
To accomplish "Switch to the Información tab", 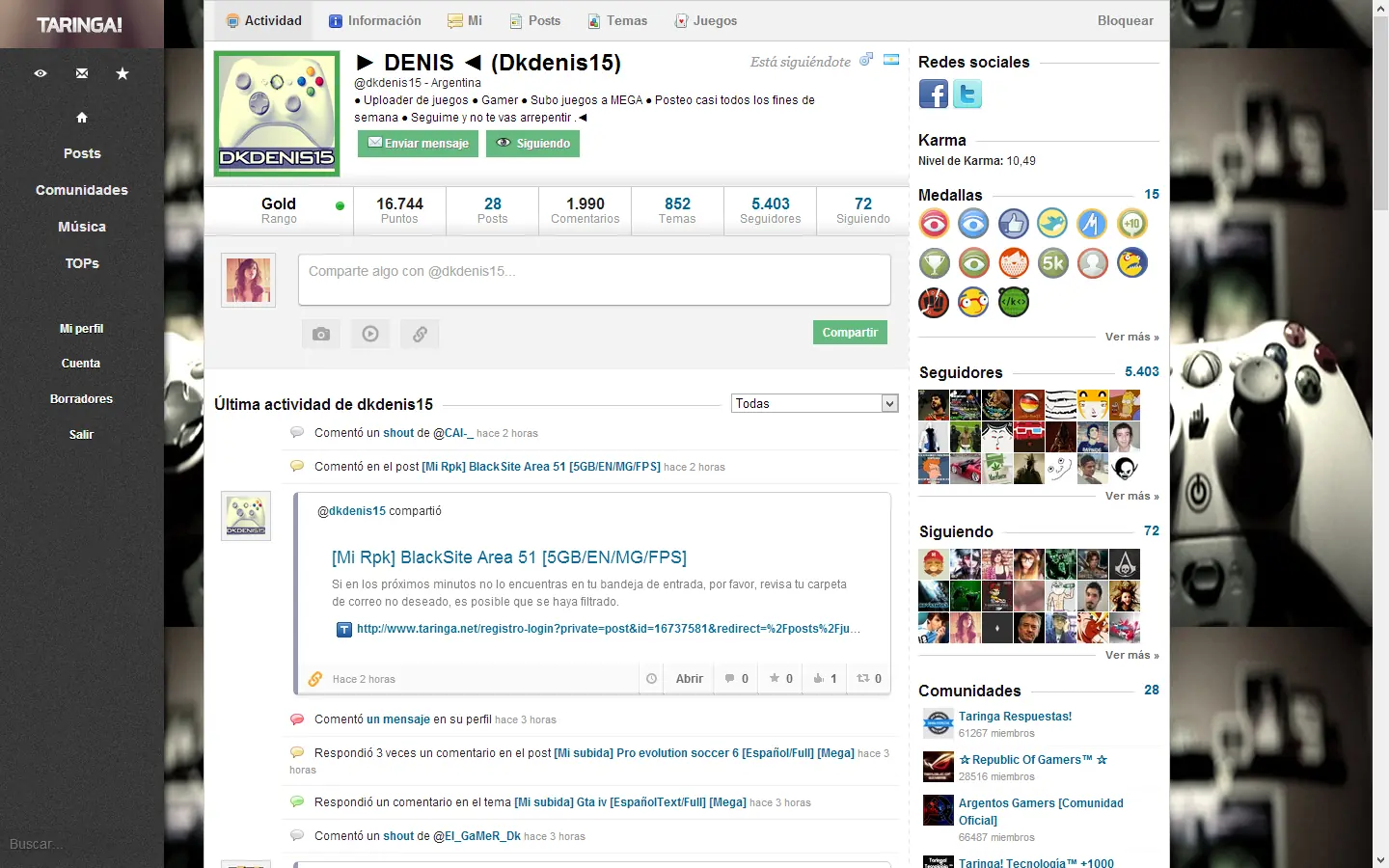I will coord(375,20).
